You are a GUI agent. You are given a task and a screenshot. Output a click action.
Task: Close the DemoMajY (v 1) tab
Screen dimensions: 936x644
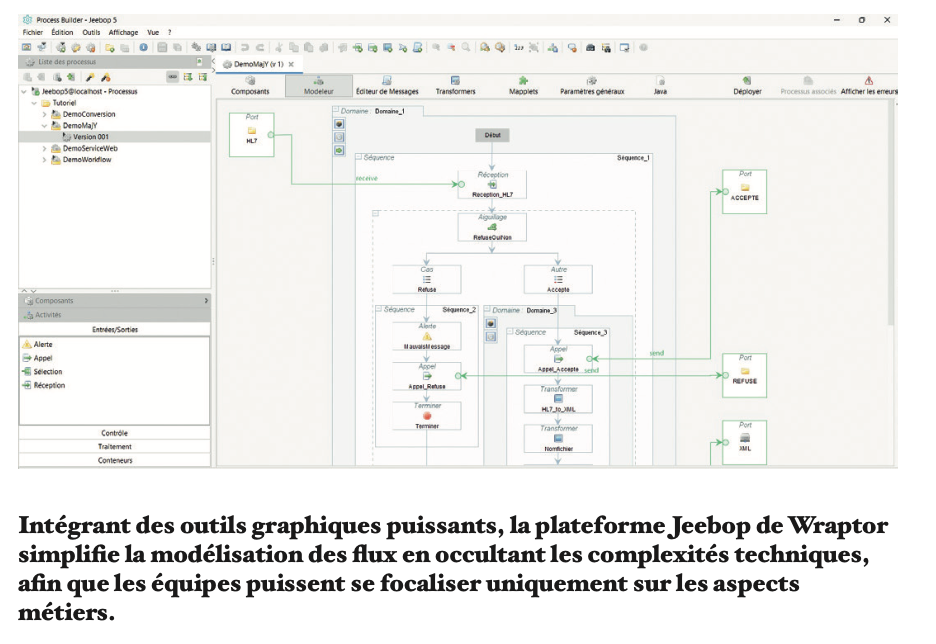coord(290,64)
